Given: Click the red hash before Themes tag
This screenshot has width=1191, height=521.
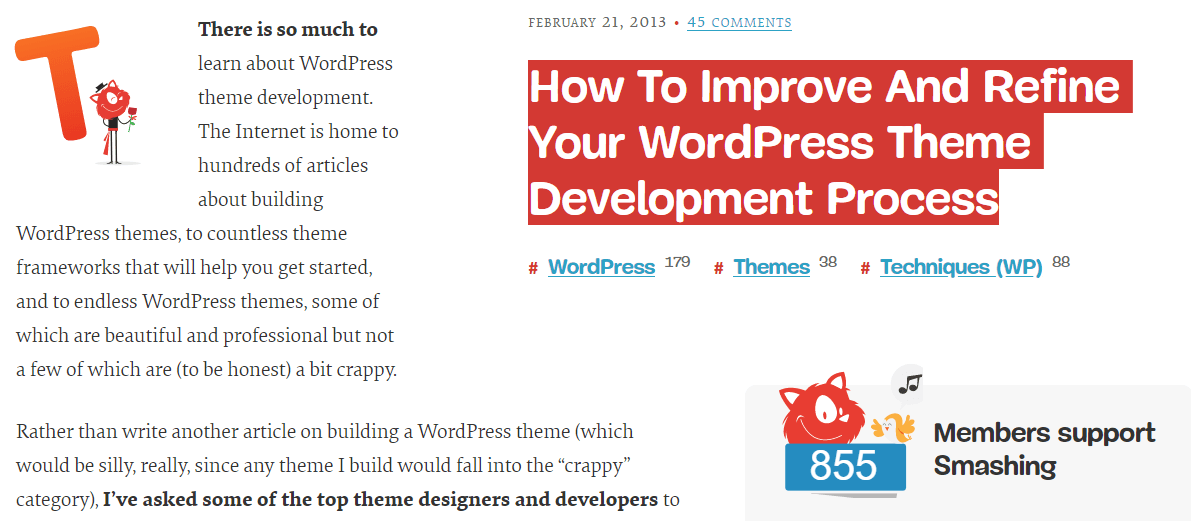Looking at the screenshot, I should 718,268.
